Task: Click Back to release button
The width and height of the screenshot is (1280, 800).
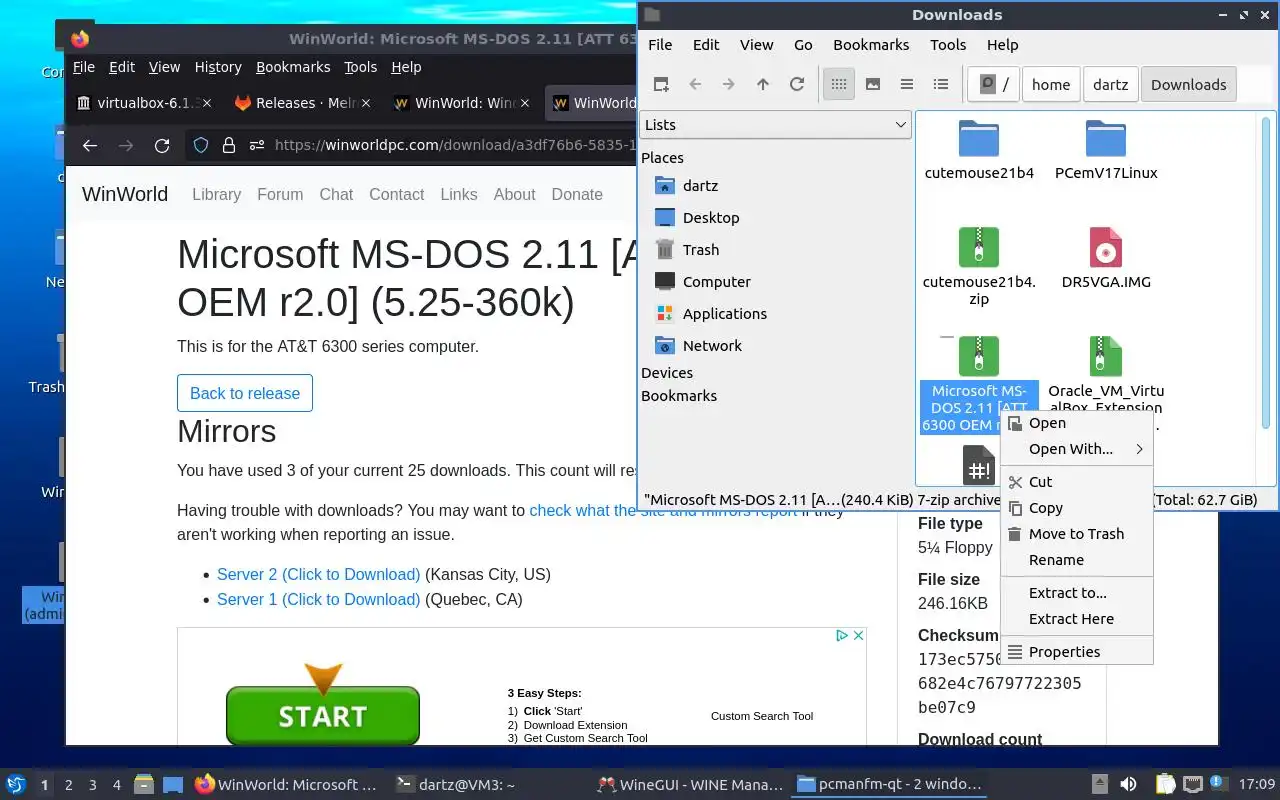Action: click(245, 393)
